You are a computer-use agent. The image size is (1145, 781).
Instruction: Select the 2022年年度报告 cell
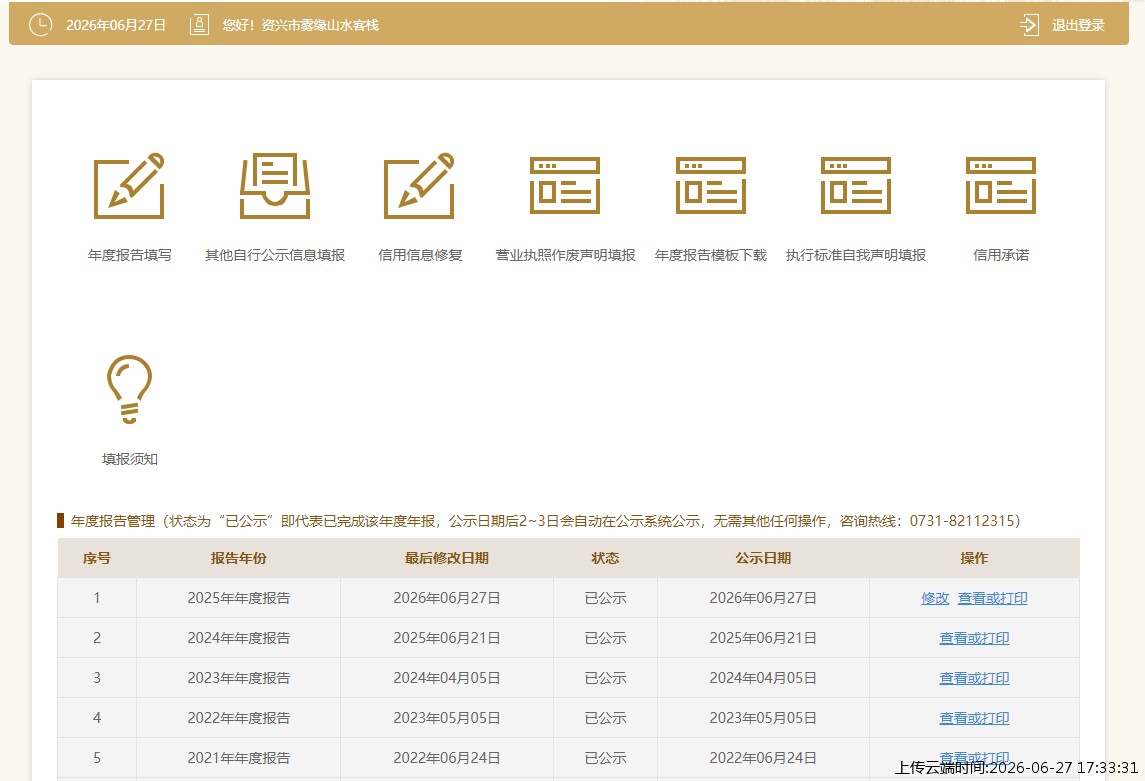coord(238,718)
